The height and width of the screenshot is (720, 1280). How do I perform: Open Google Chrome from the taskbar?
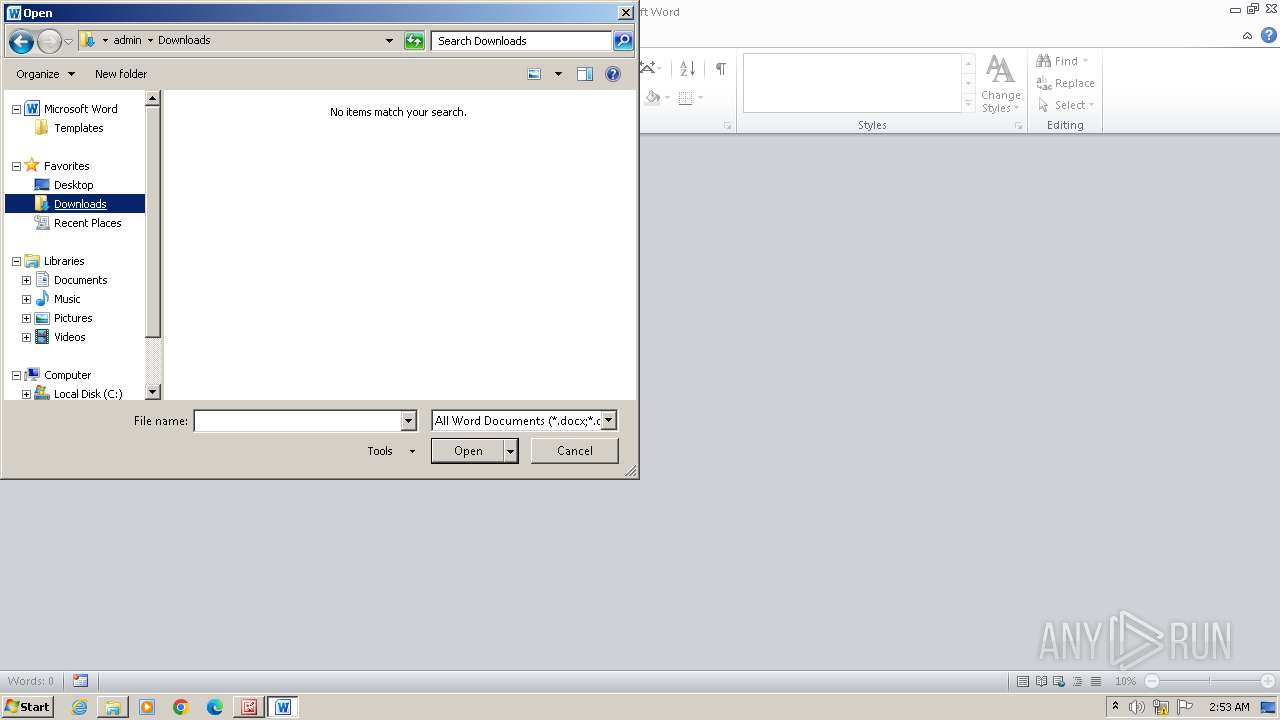click(x=181, y=707)
